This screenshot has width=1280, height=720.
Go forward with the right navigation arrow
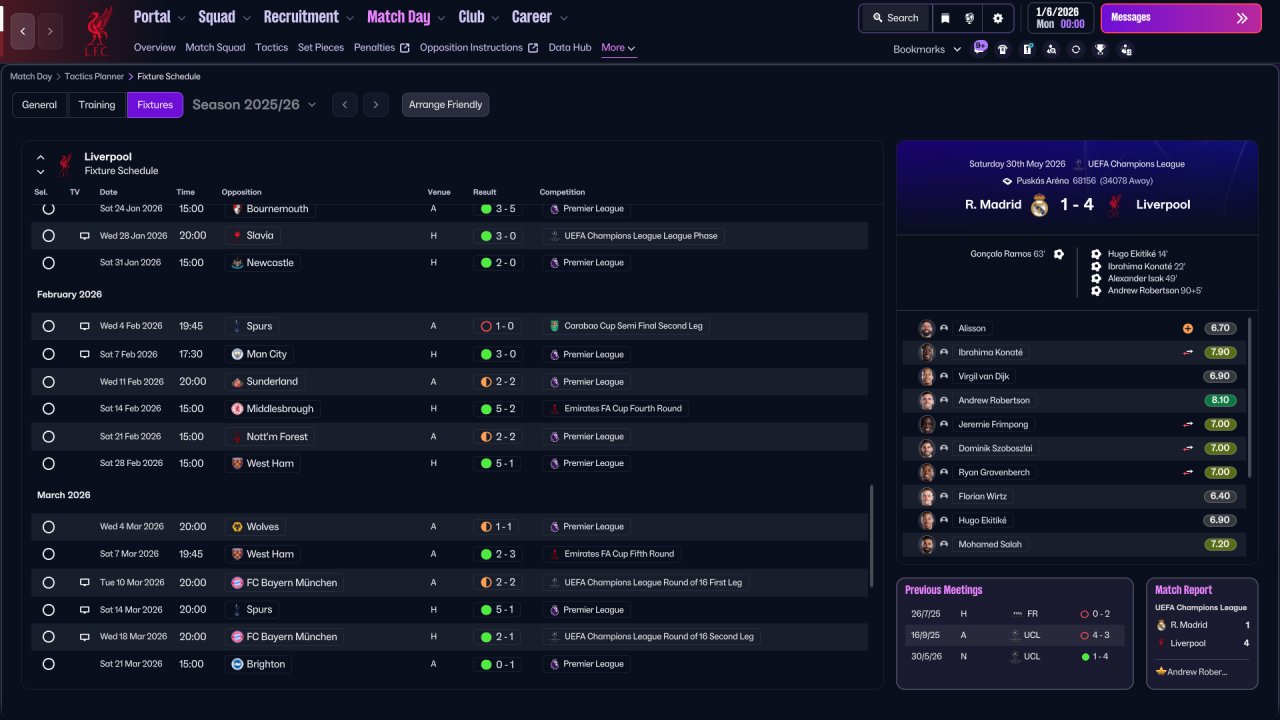(50, 31)
